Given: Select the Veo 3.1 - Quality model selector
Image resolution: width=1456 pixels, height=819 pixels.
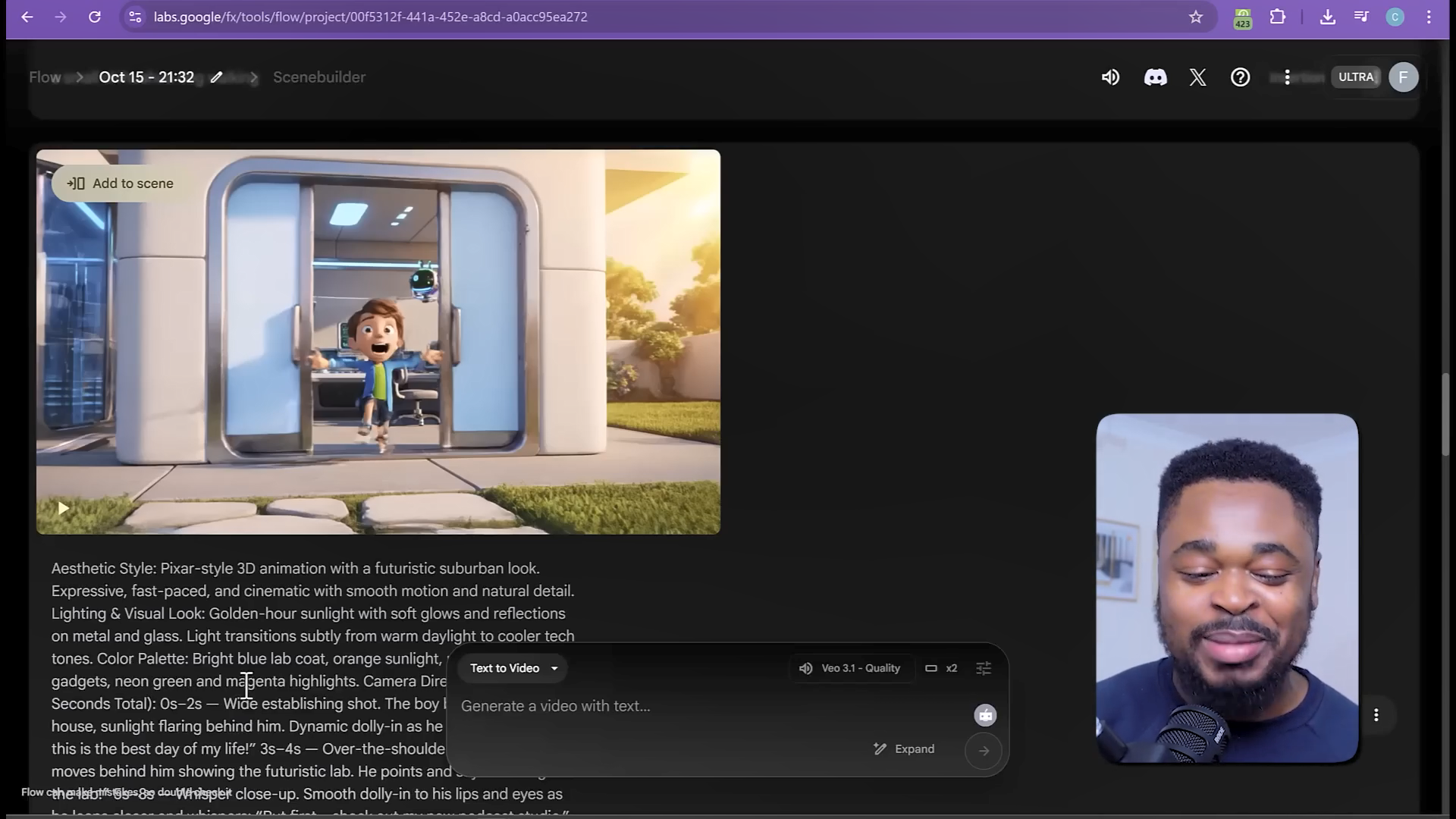Looking at the screenshot, I should click(850, 668).
